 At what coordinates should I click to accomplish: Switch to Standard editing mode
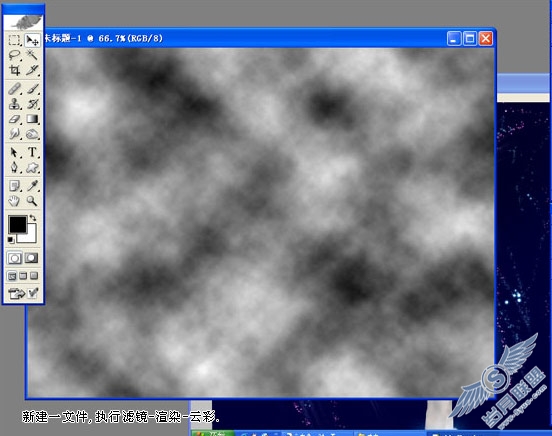14,258
